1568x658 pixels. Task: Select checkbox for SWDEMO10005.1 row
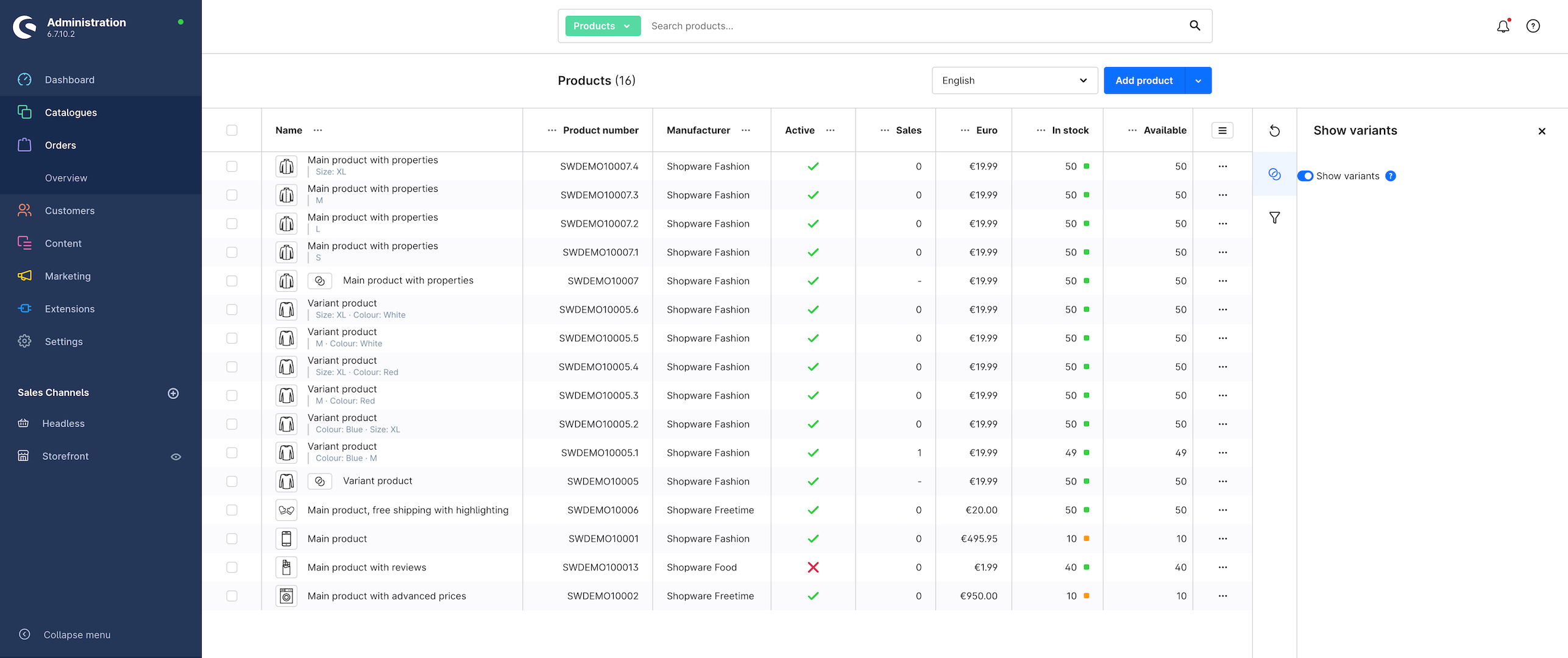232,453
